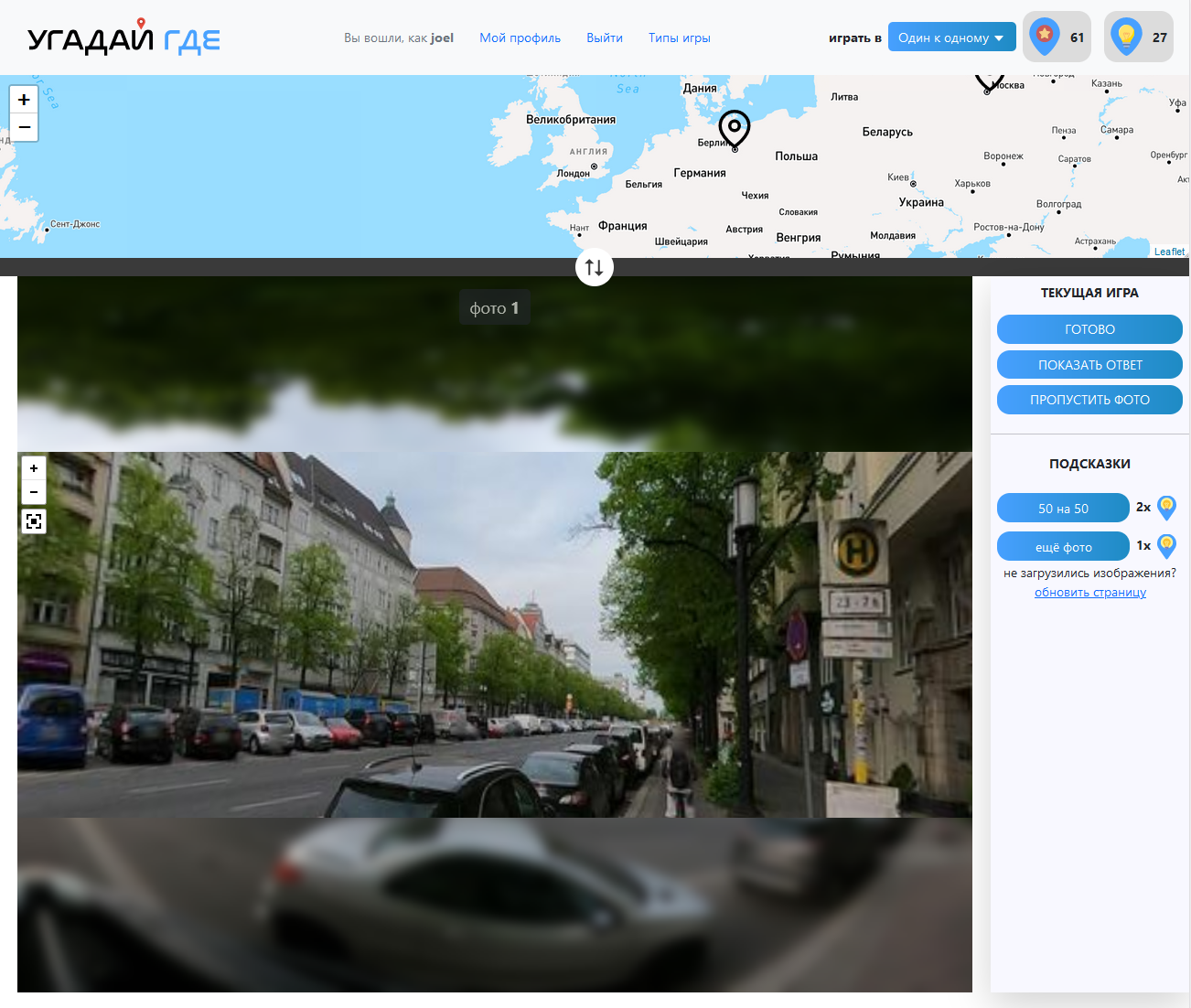Click 'Украина' label on the map
Image resolution: width=1191 pixels, height=1008 pixels.
point(921,203)
